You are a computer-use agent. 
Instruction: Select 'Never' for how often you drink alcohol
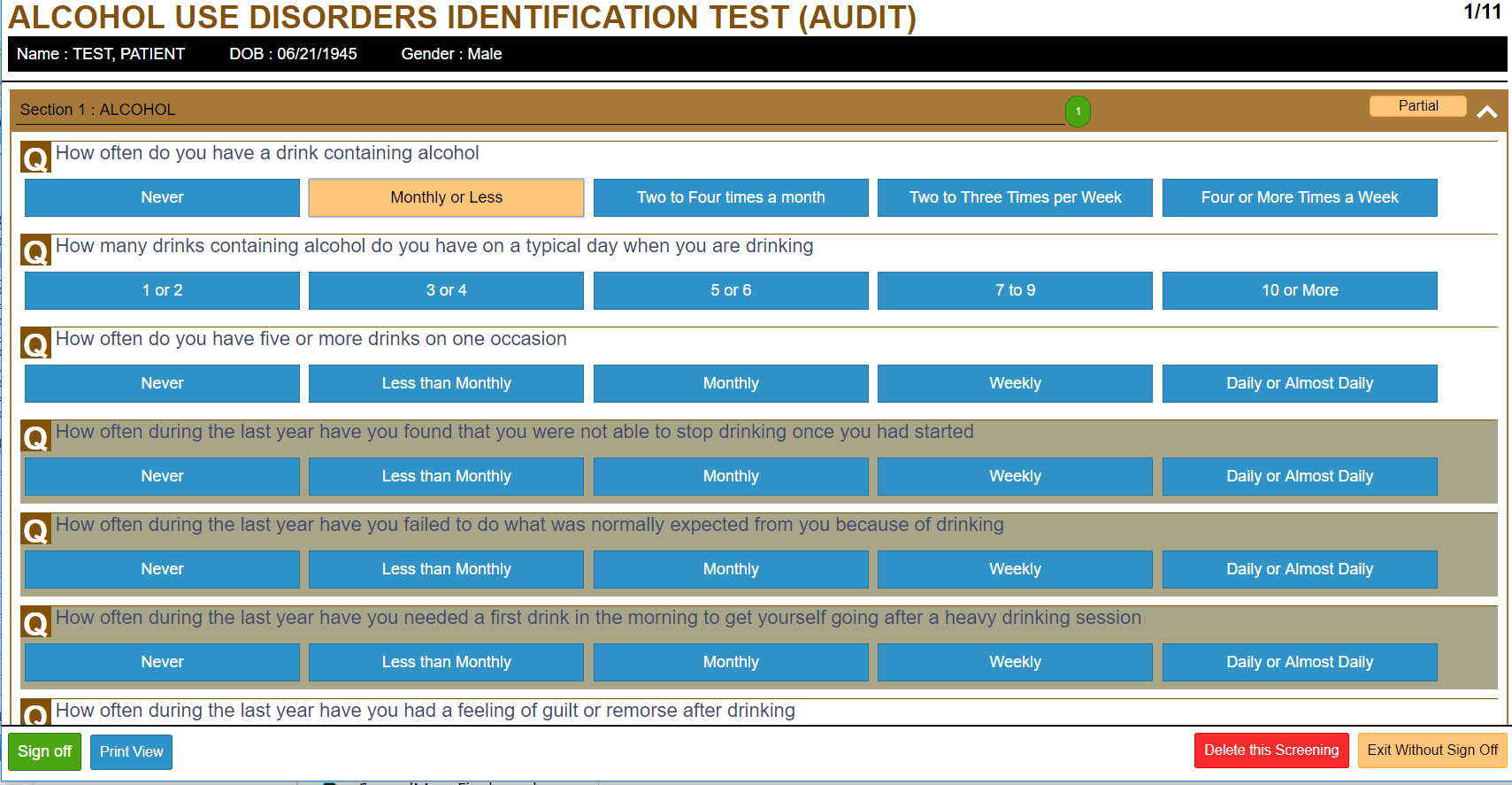162,197
